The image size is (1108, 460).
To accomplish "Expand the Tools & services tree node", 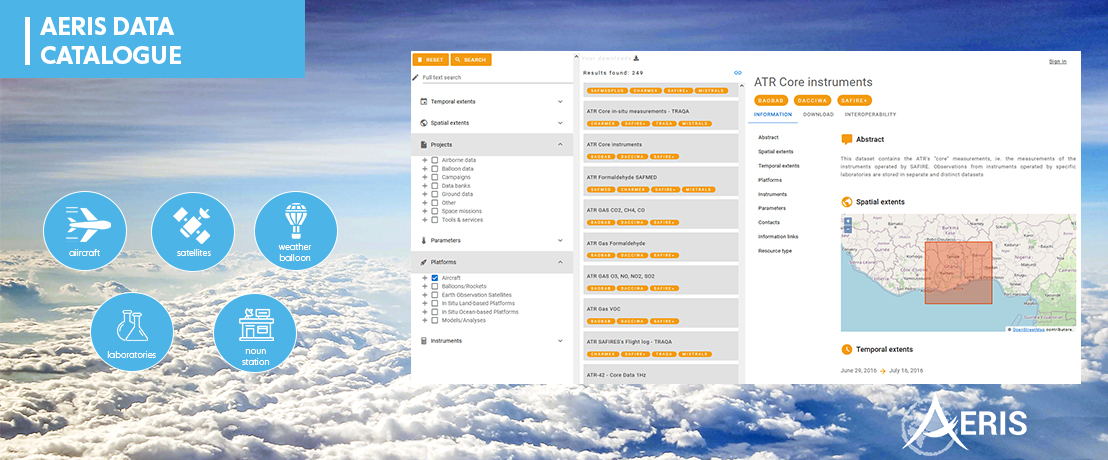I will click(x=425, y=220).
